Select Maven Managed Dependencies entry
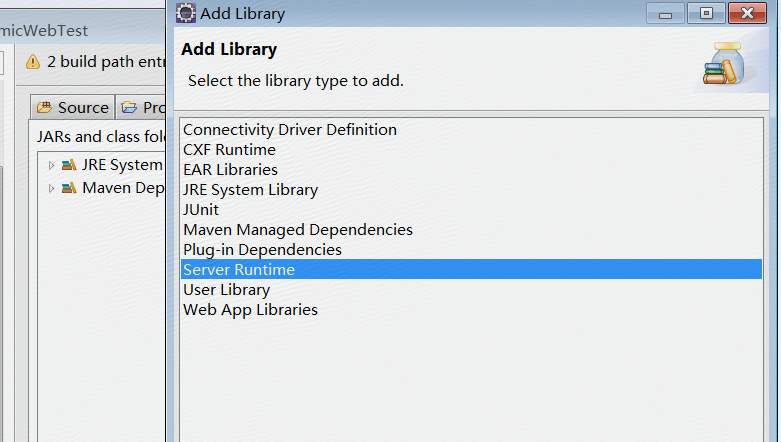Viewport: 781px width, 442px height. pyautogui.click(x=471, y=229)
